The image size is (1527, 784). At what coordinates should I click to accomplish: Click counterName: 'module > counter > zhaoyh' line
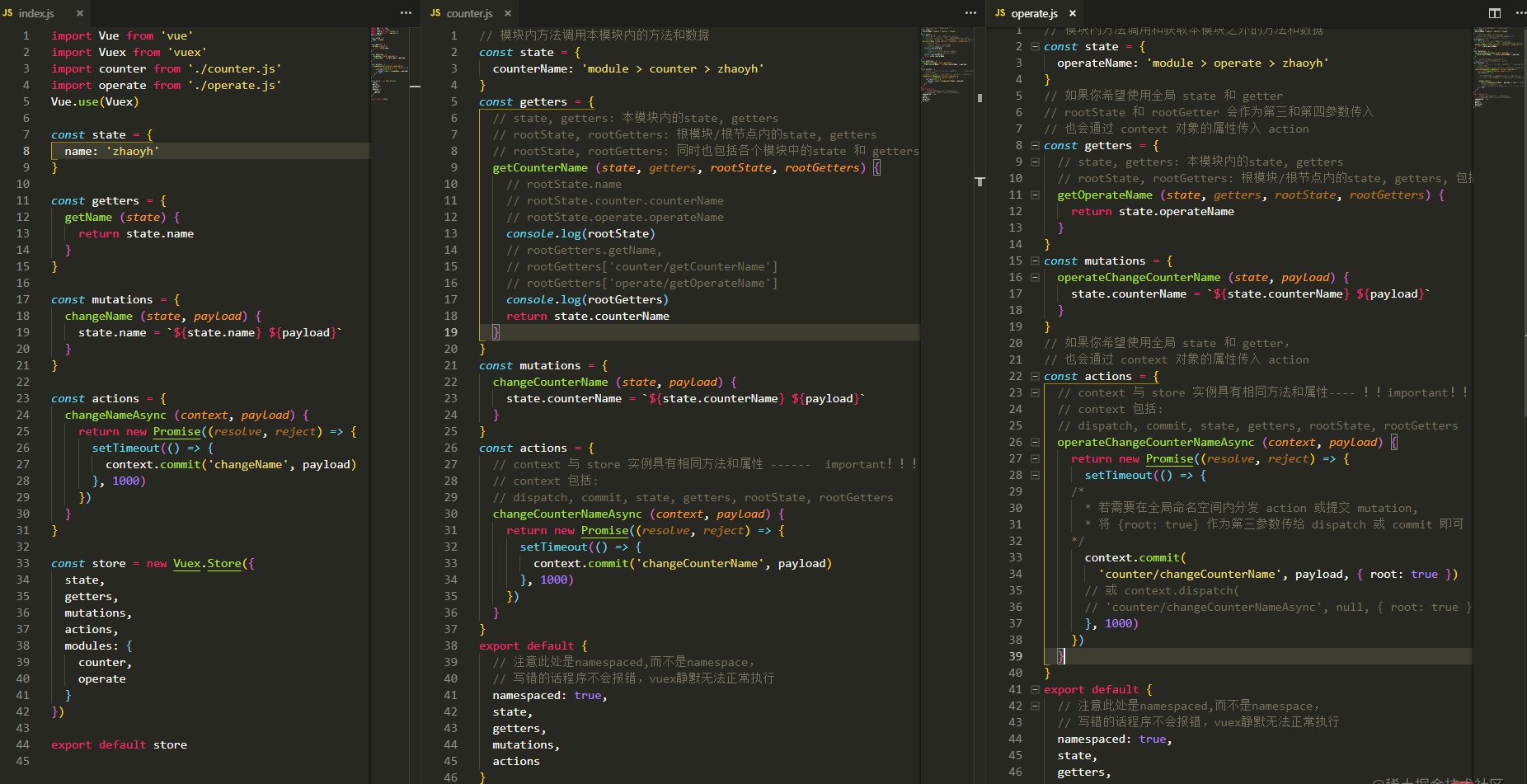(628, 68)
